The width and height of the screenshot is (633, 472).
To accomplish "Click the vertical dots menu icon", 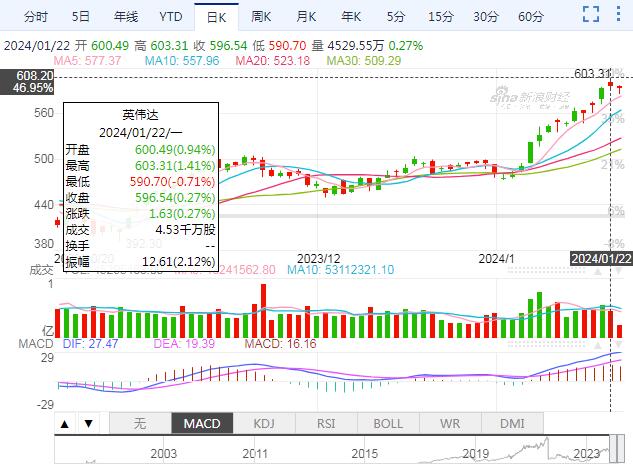I will tap(618, 17).
